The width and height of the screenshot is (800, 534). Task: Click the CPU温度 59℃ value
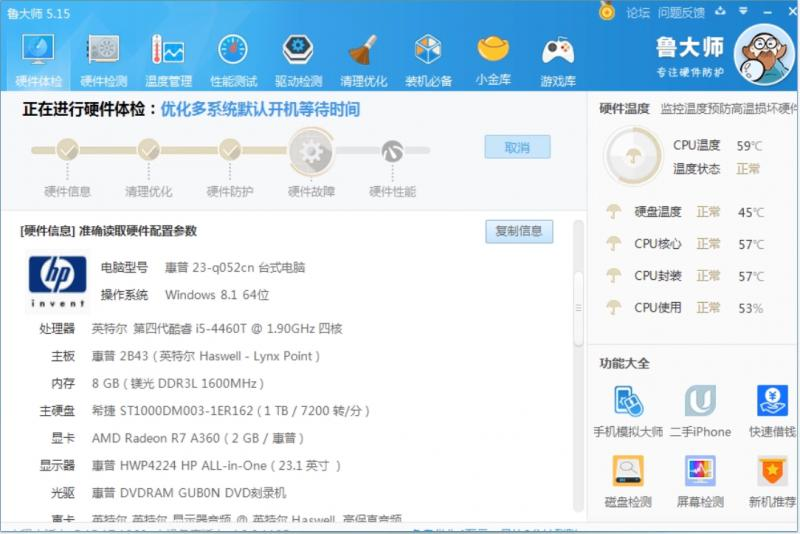tap(749, 146)
